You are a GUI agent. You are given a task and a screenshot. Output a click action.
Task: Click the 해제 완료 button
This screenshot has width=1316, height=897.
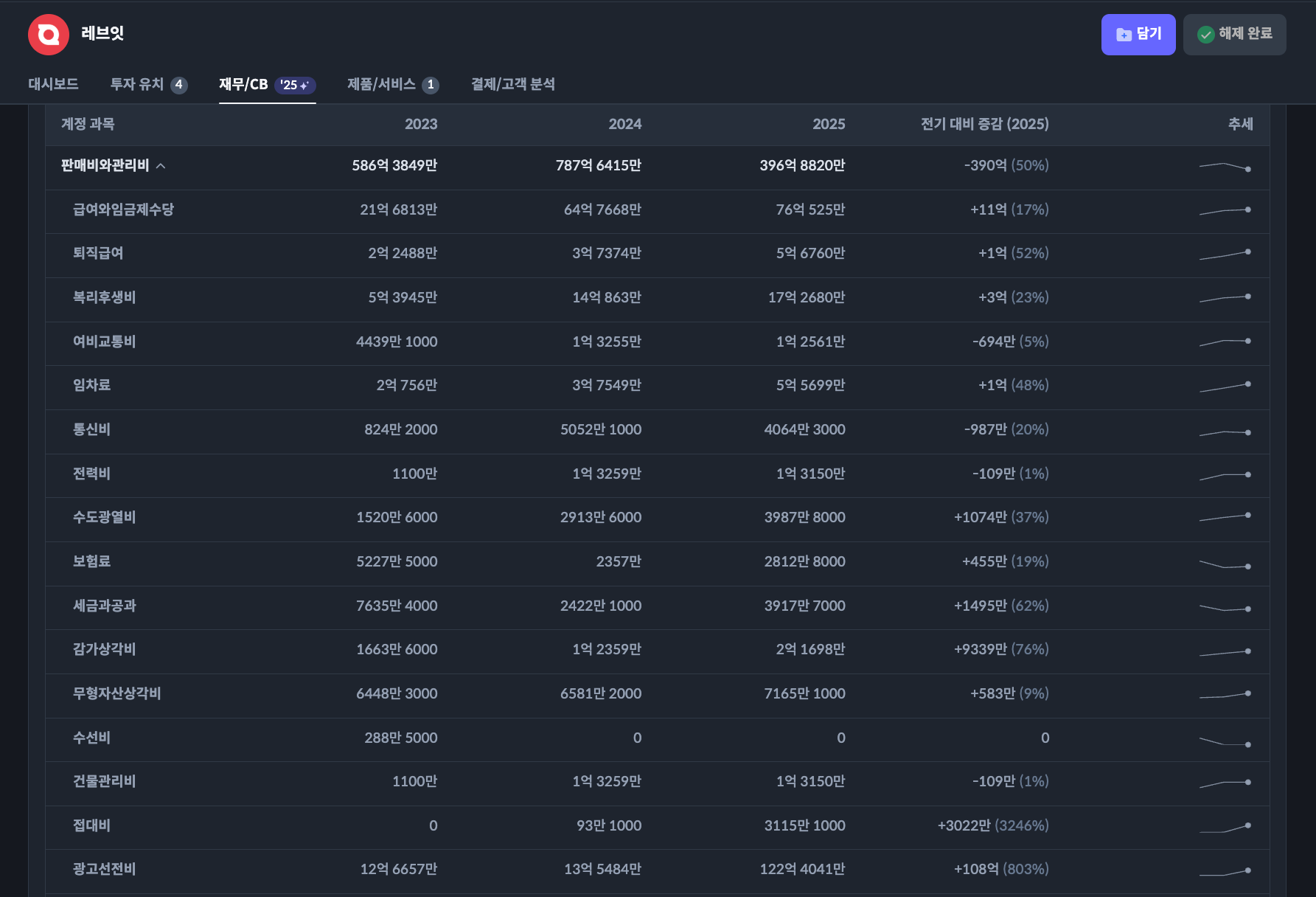(x=1234, y=35)
